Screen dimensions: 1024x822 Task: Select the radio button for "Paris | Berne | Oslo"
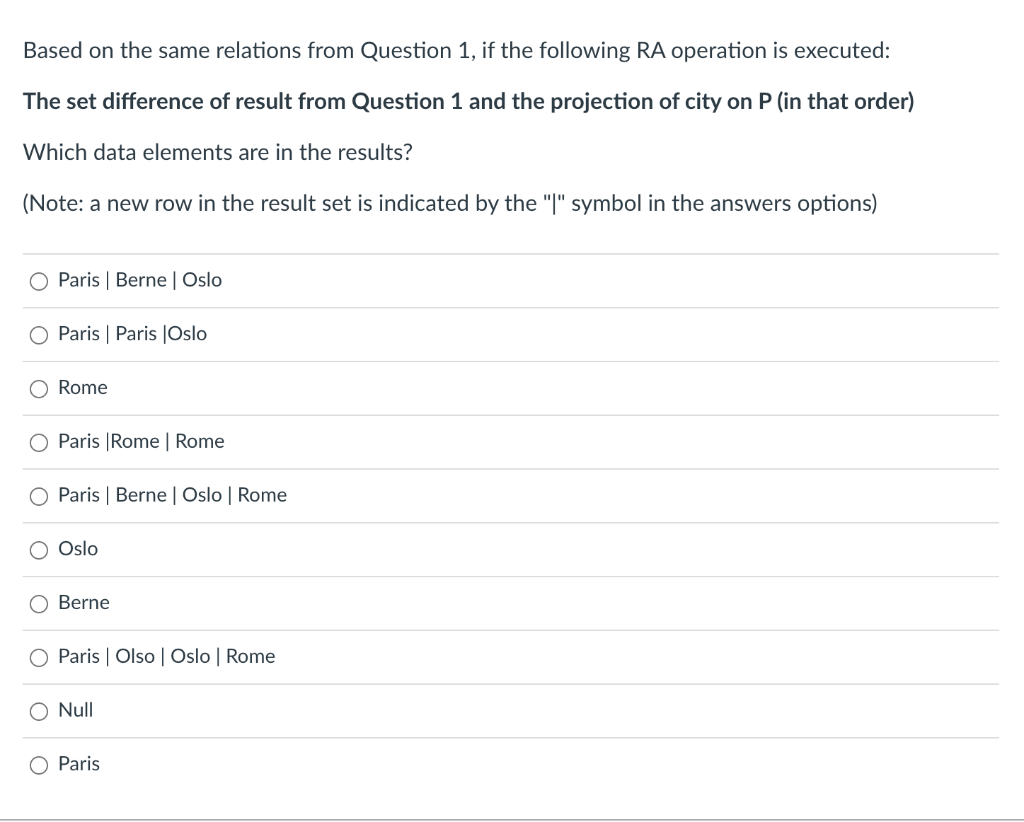click(x=38, y=281)
